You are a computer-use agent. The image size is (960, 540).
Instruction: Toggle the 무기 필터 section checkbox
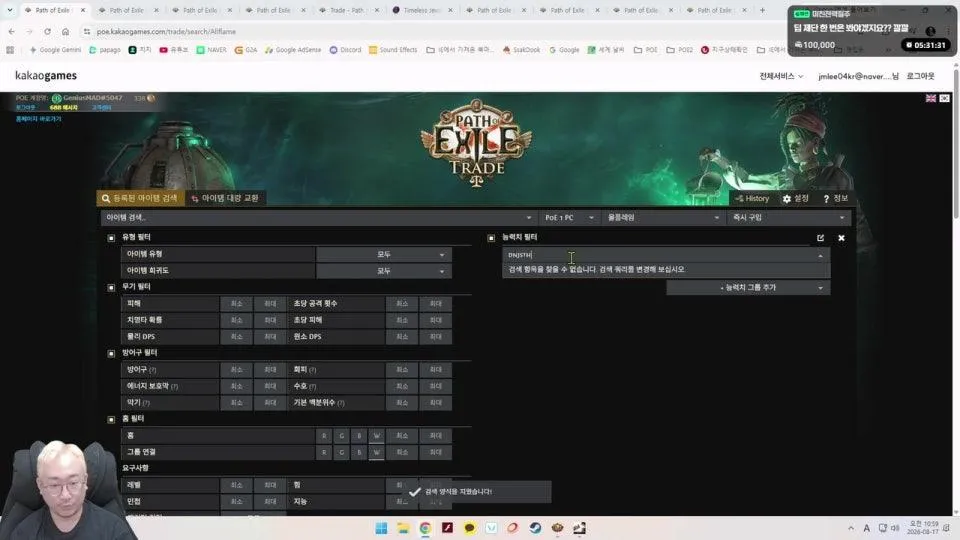111,287
